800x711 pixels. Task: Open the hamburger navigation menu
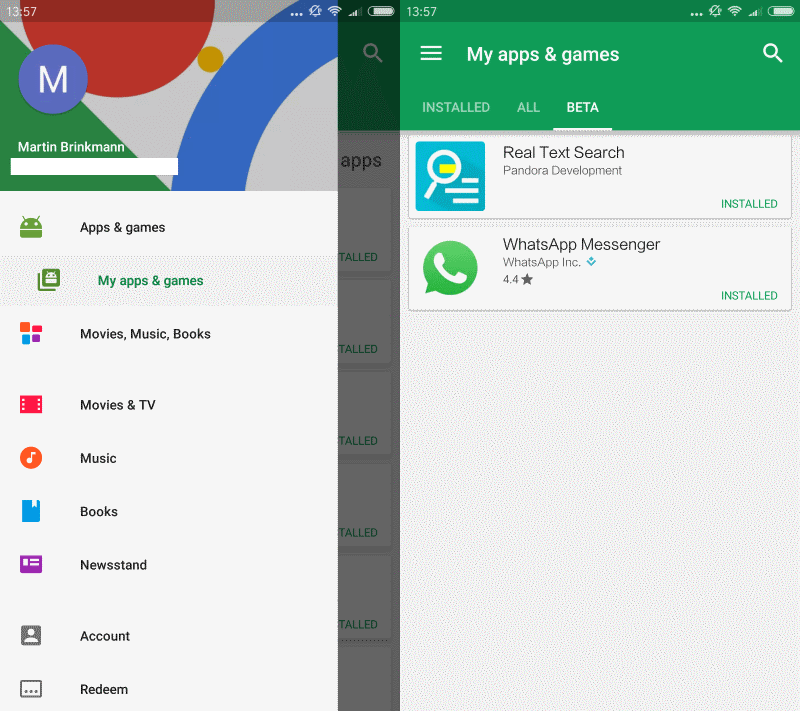pos(431,54)
